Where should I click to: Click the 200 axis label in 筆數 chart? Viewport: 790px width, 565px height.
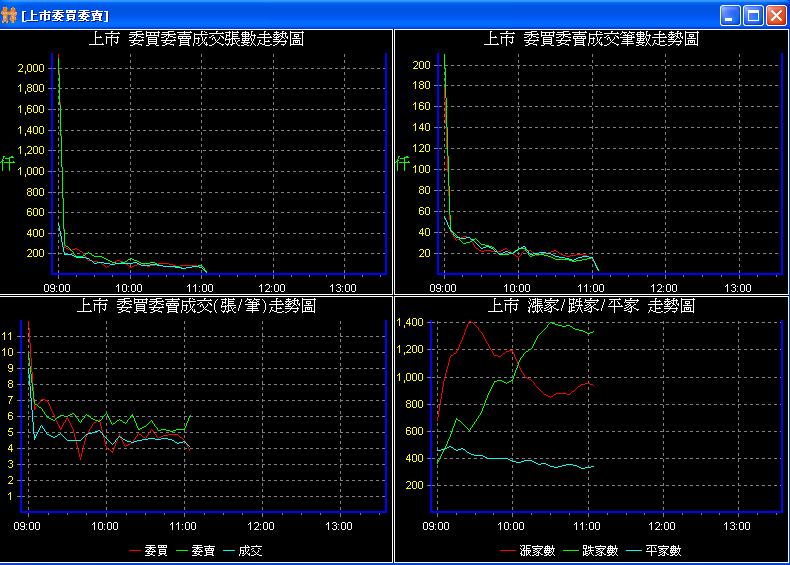pyautogui.click(x=421, y=65)
